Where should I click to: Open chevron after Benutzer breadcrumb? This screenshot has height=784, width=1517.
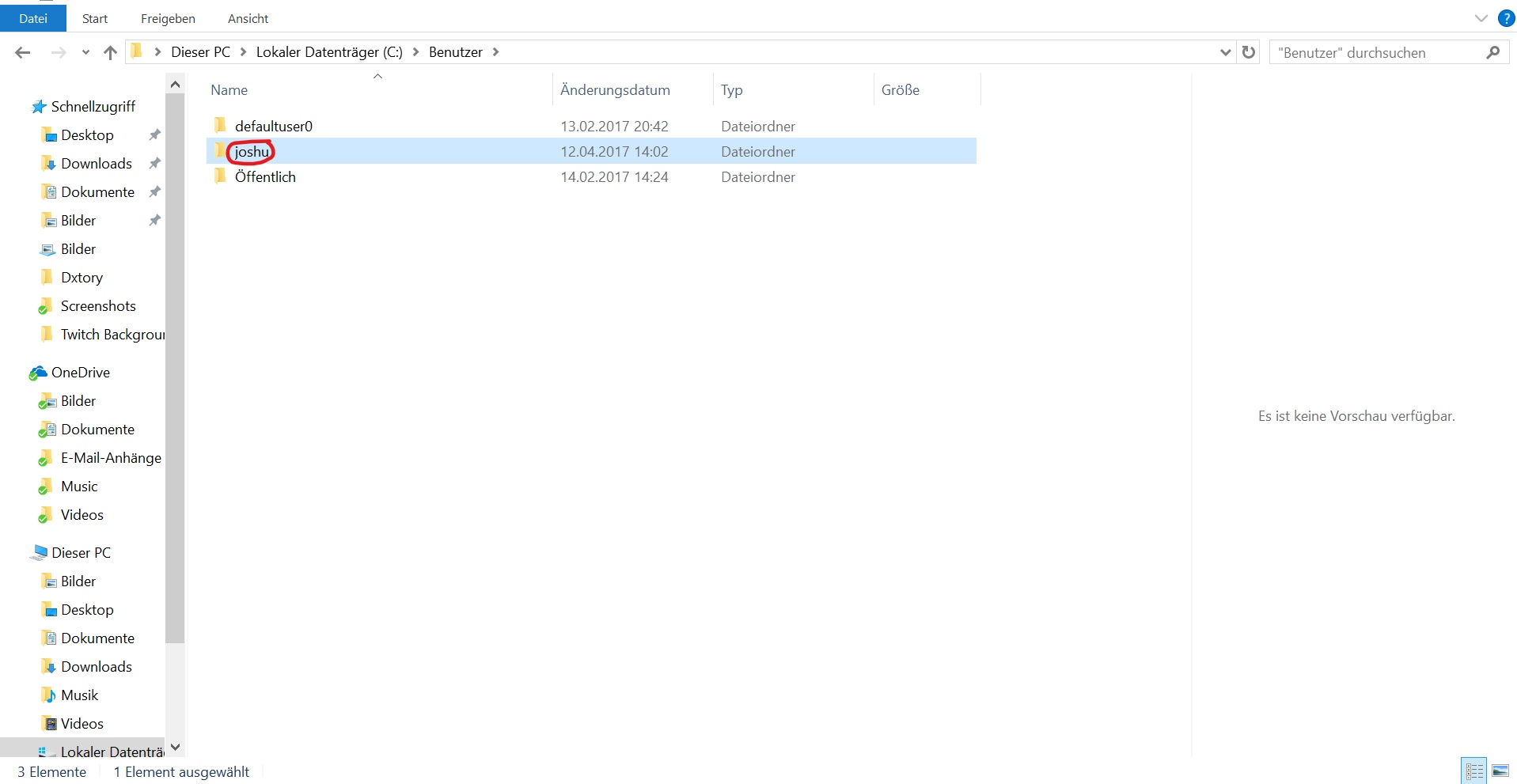(x=495, y=52)
